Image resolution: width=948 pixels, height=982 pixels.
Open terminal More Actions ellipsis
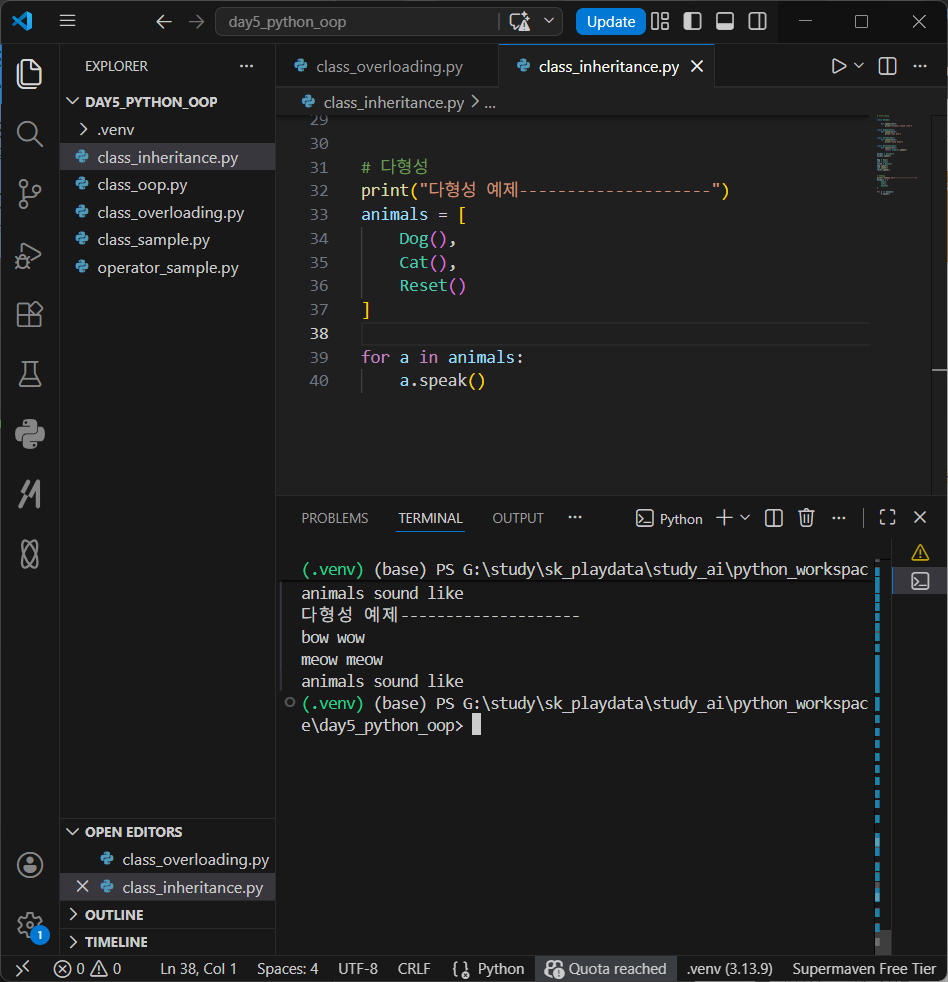point(839,518)
